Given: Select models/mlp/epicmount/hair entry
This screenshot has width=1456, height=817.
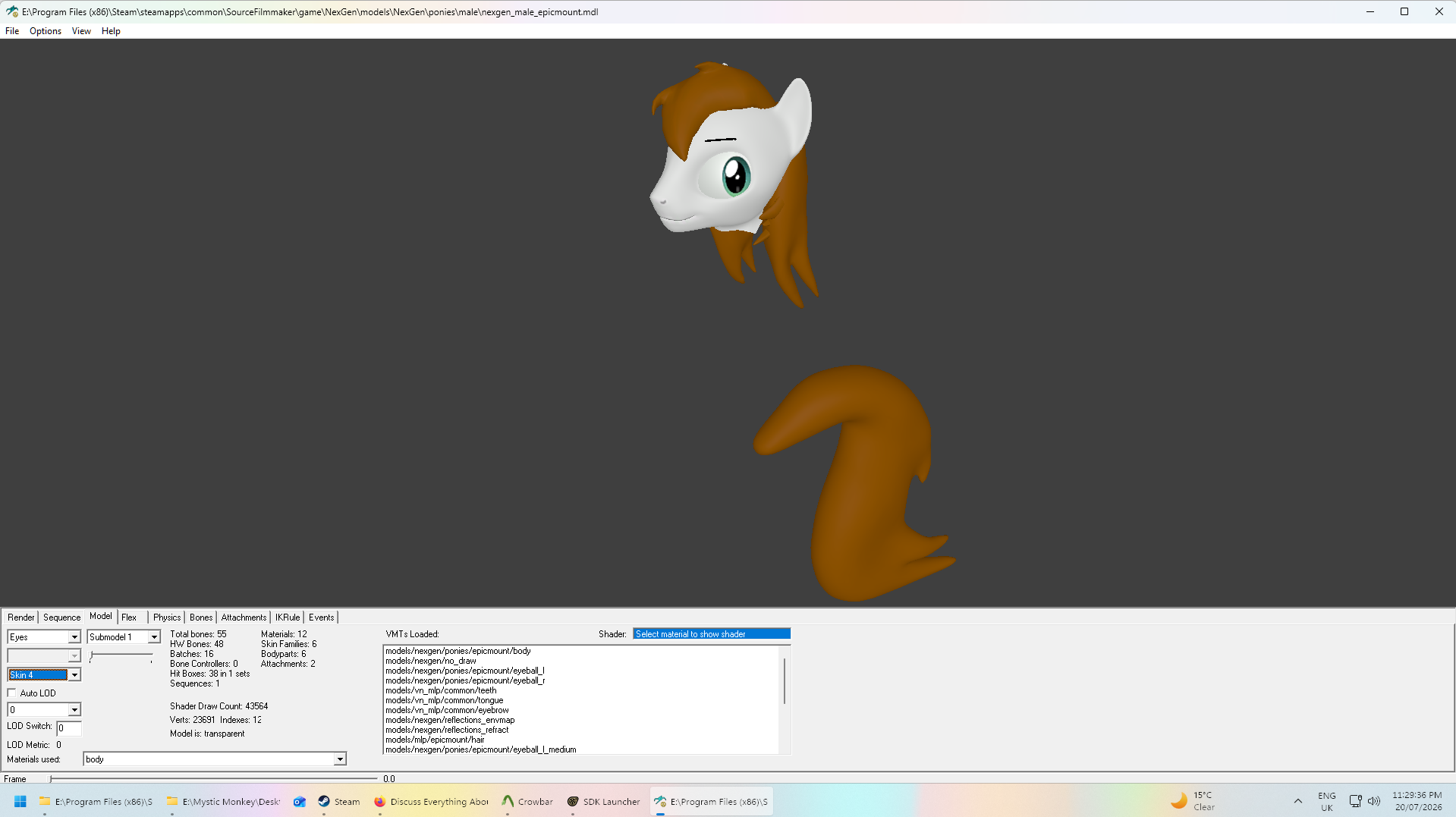Looking at the screenshot, I should (x=435, y=740).
